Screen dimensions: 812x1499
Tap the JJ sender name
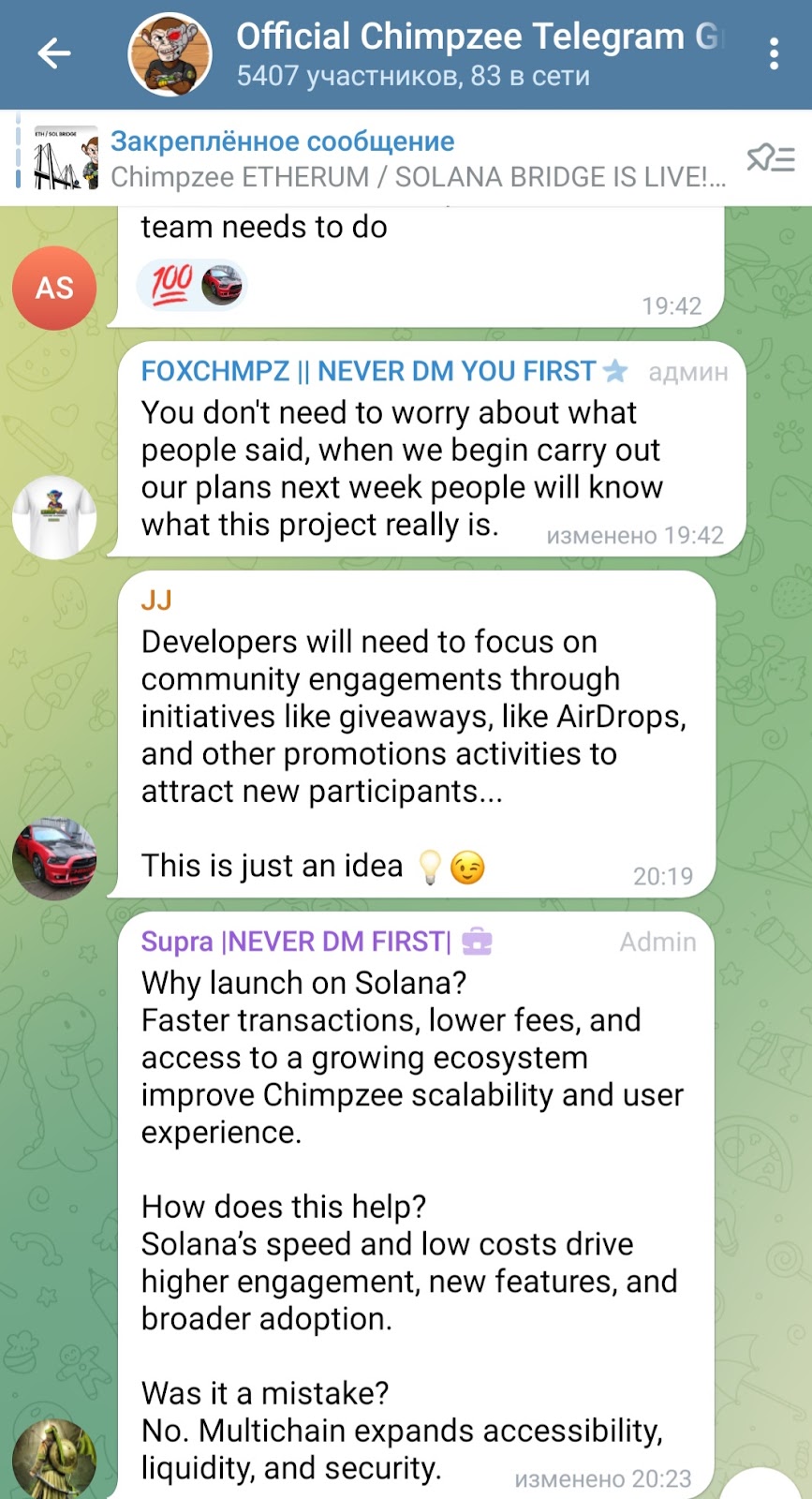156,600
